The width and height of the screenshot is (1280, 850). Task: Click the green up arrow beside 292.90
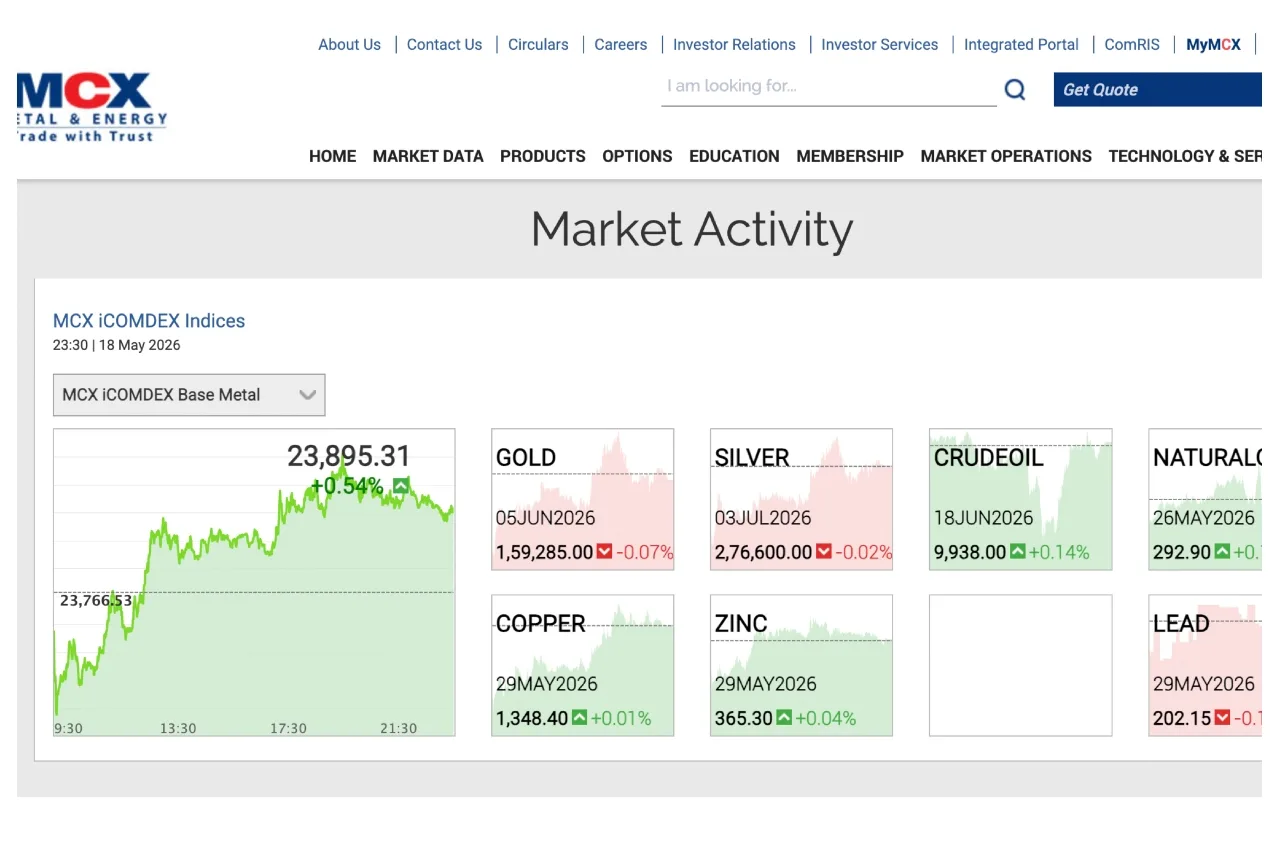coord(1222,552)
